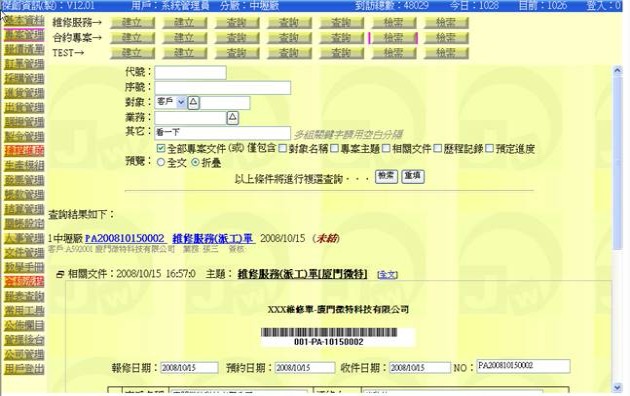The image size is (630, 396).
Task: Open the lookup triangle beside 業務 field
Action: click(x=233, y=118)
